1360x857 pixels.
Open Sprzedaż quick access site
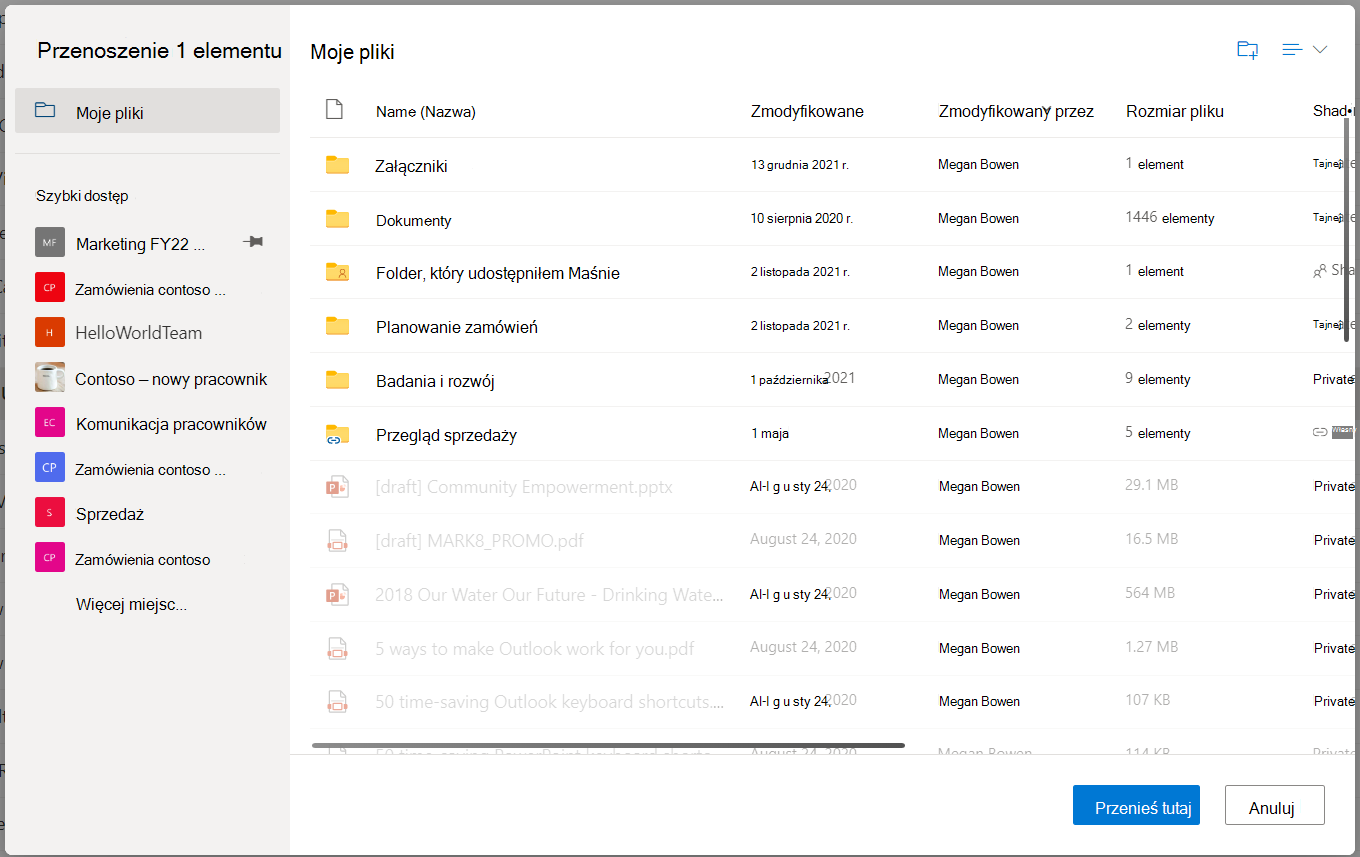click(110, 514)
